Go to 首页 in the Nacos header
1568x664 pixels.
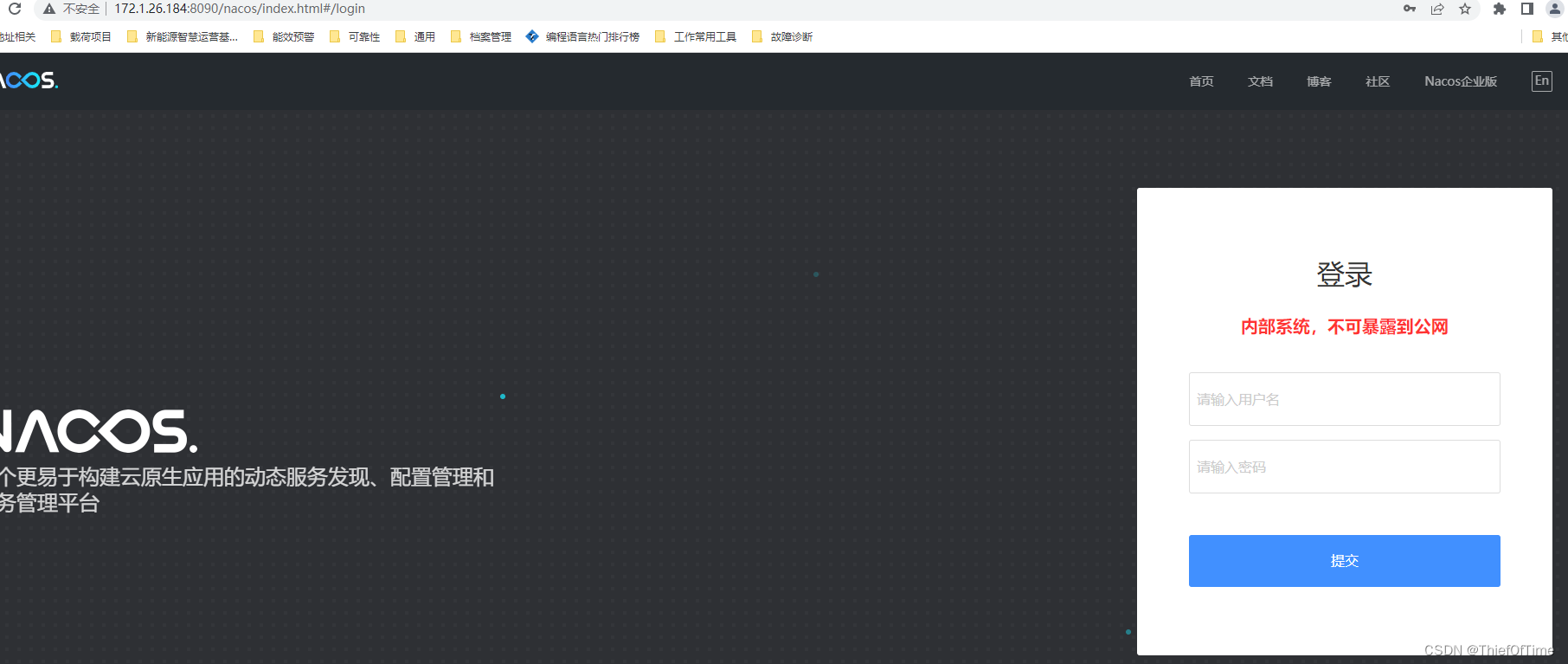(1201, 81)
